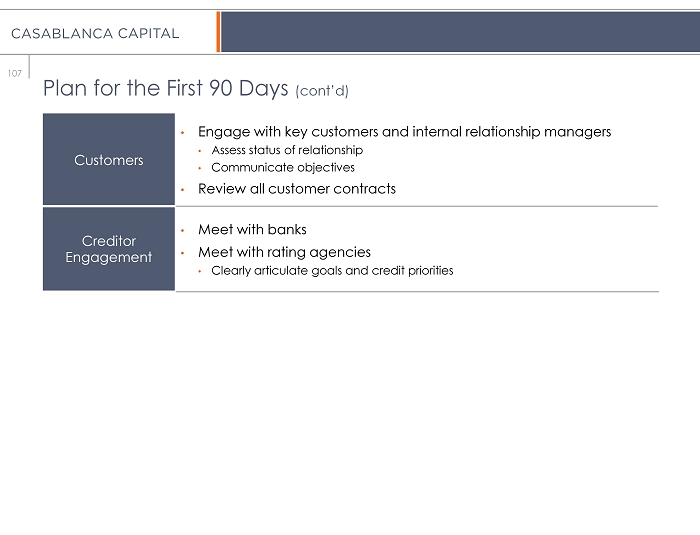Click "Engage with key customers" bullet text
This screenshot has height=535, width=700.
404,132
